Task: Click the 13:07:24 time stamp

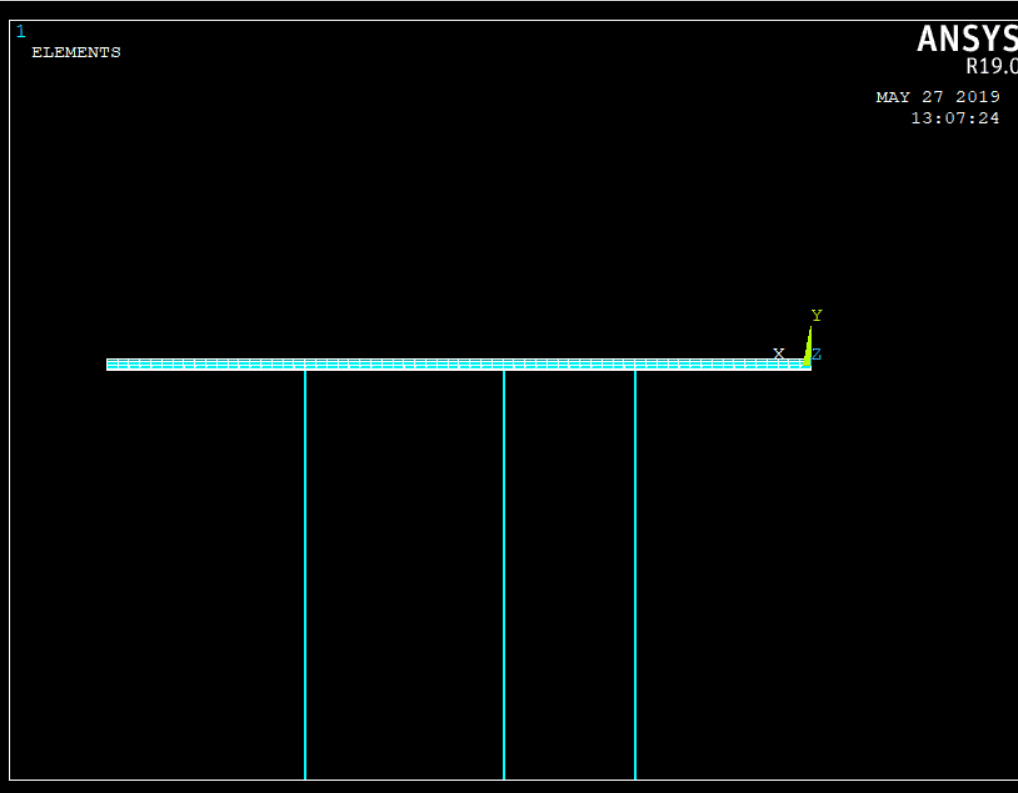Action: [x=955, y=118]
